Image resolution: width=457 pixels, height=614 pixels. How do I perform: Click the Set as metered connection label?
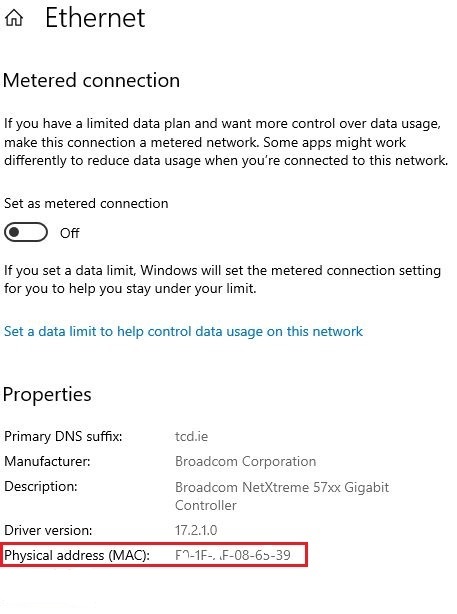(x=86, y=204)
